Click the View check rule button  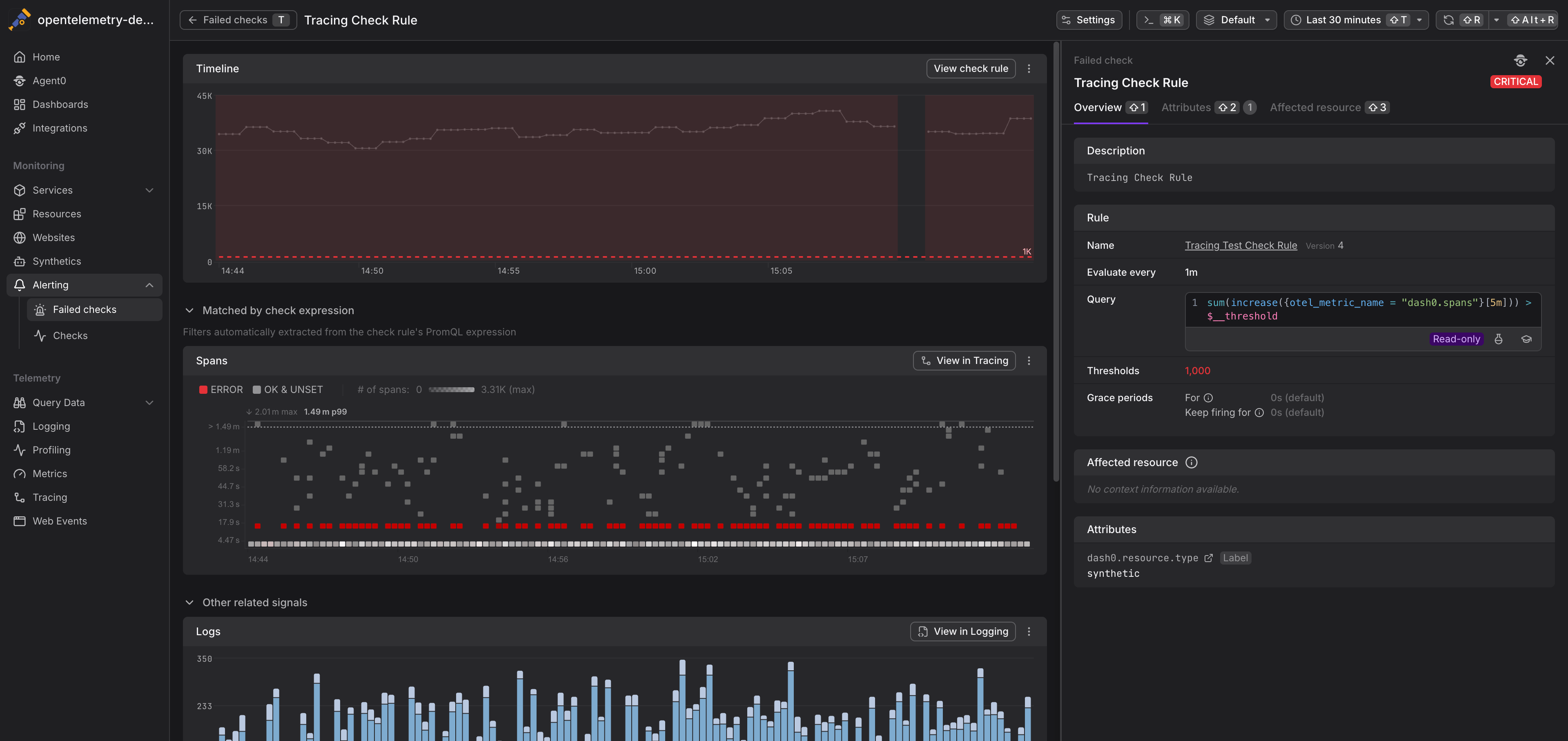(x=970, y=69)
